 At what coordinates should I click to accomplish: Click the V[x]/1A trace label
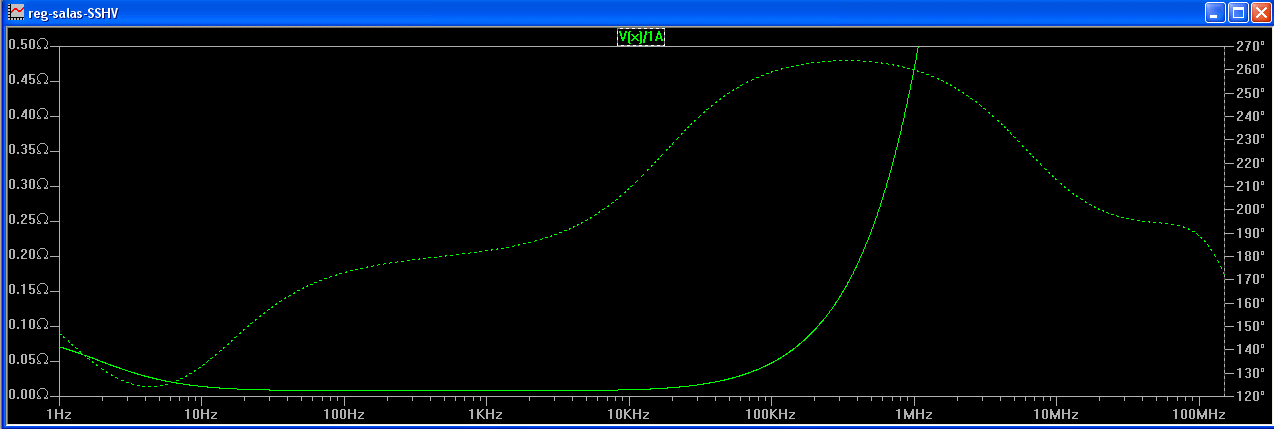click(x=641, y=38)
